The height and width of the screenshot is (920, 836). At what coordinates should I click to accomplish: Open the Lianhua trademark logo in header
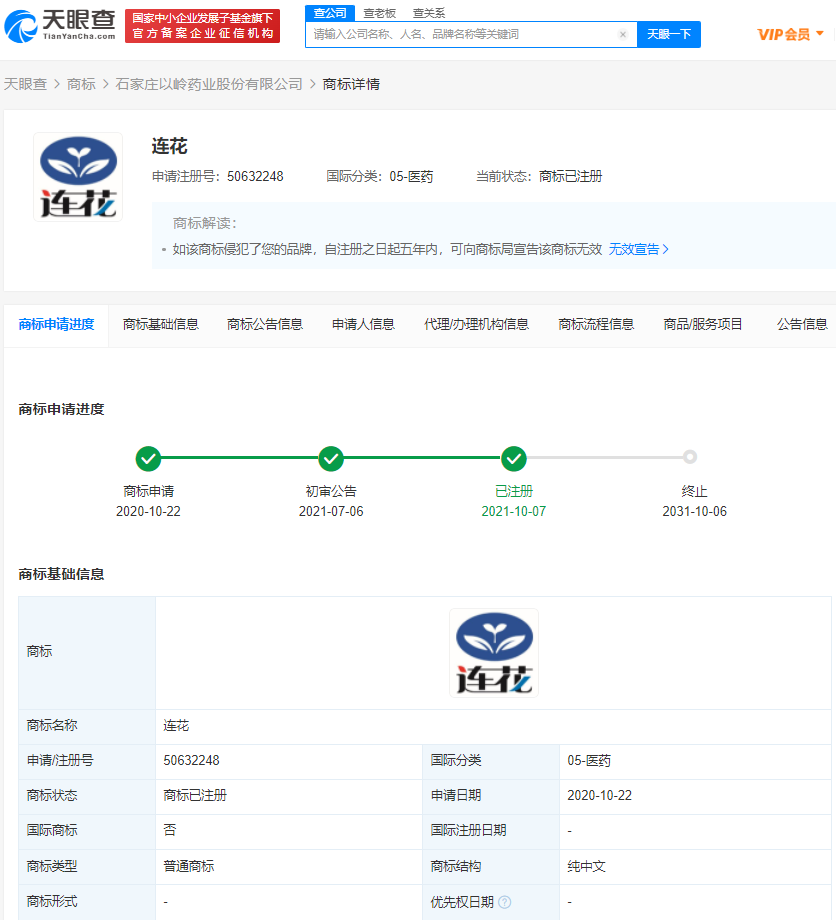pyautogui.click(x=78, y=177)
